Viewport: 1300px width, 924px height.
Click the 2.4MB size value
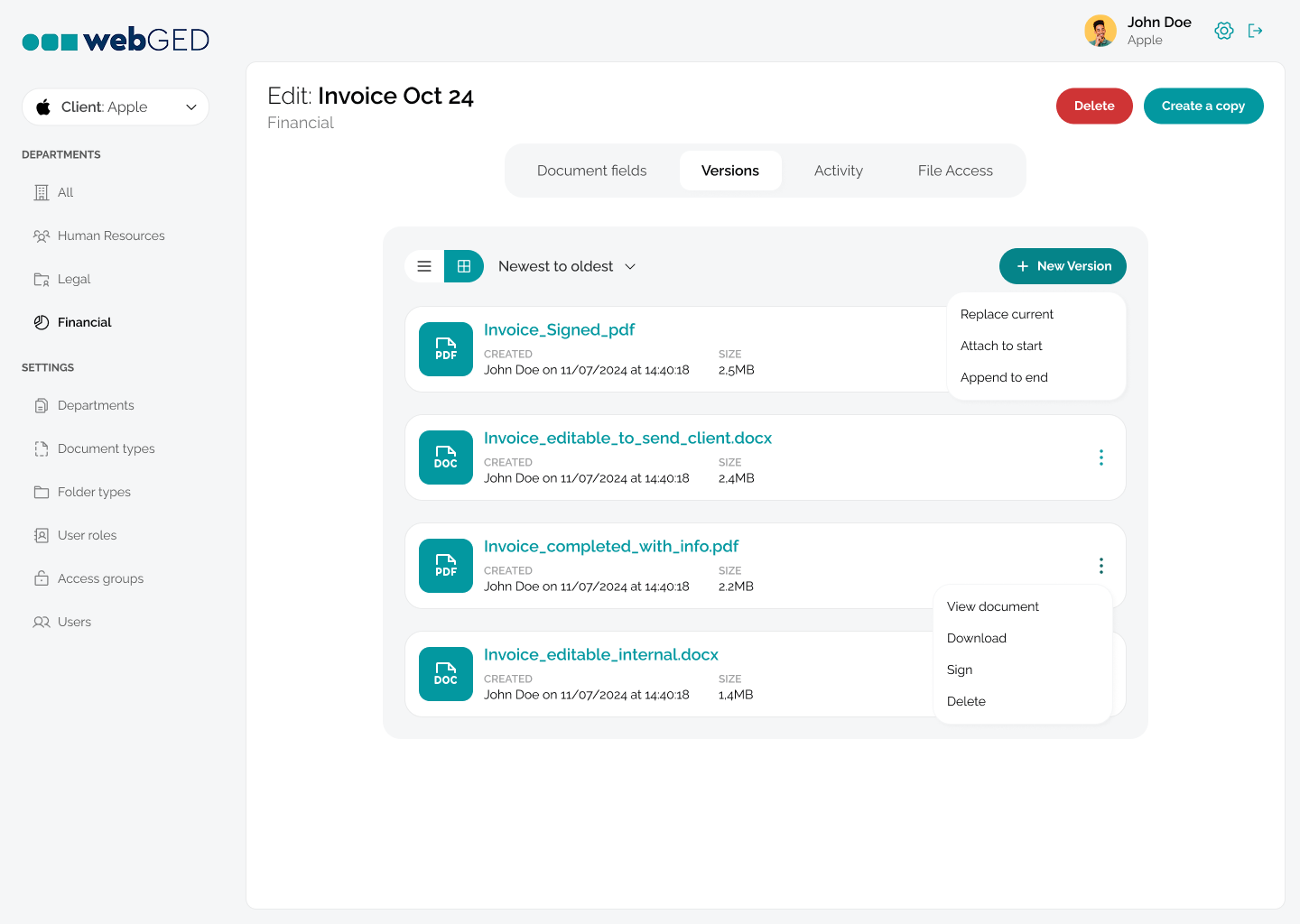point(737,478)
